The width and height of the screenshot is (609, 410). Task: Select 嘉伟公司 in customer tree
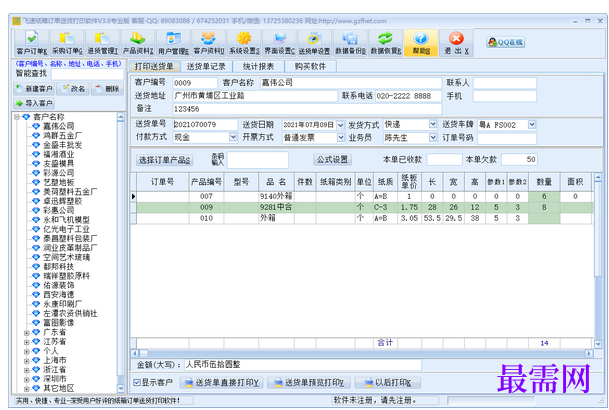click(58, 126)
